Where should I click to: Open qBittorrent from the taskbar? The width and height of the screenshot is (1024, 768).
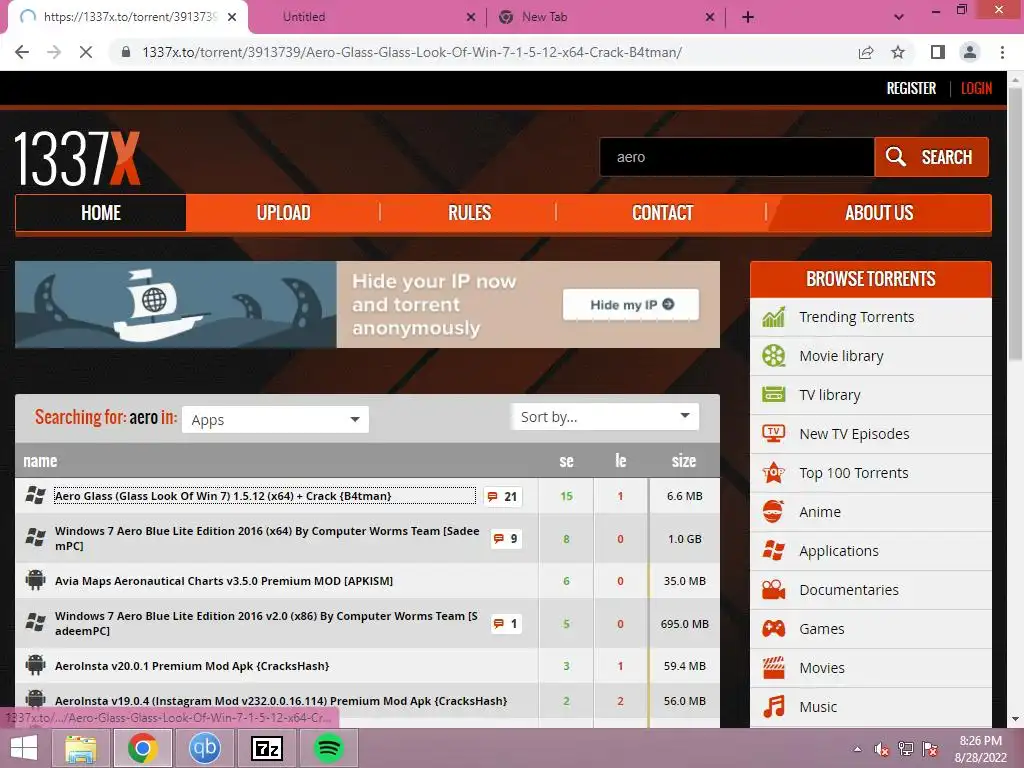pos(204,748)
